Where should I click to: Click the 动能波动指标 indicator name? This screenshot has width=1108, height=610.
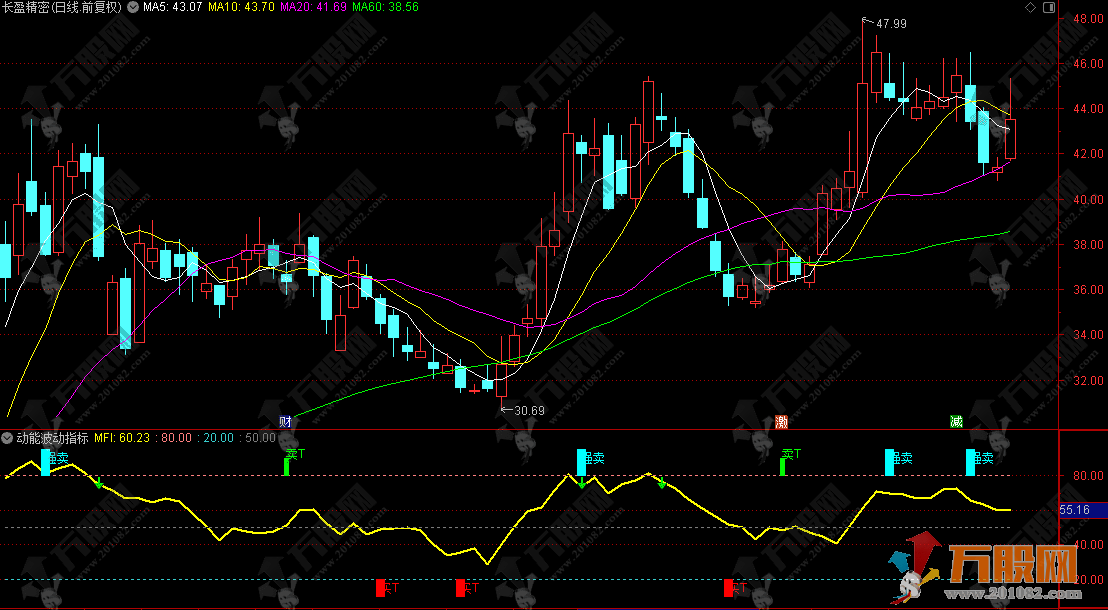click(x=52, y=438)
